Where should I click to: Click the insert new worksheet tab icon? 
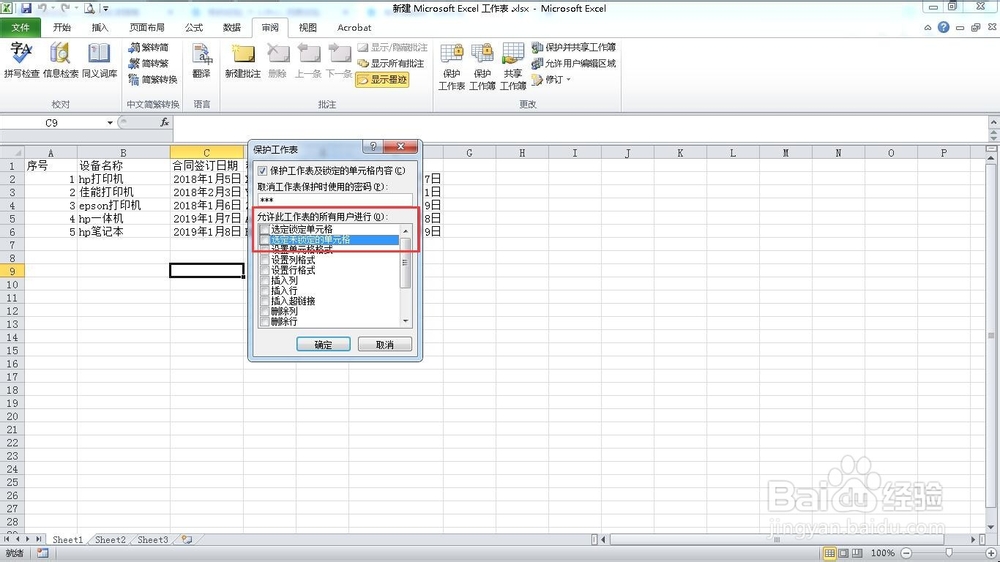coord(187,540)
